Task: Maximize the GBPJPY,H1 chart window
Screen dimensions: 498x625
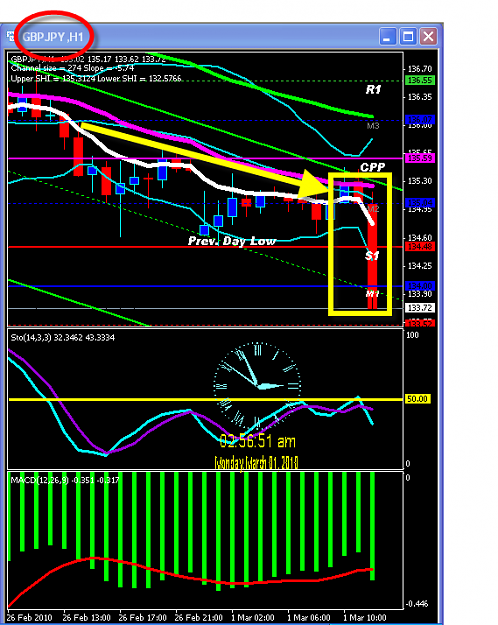Action: coord(408,37)
